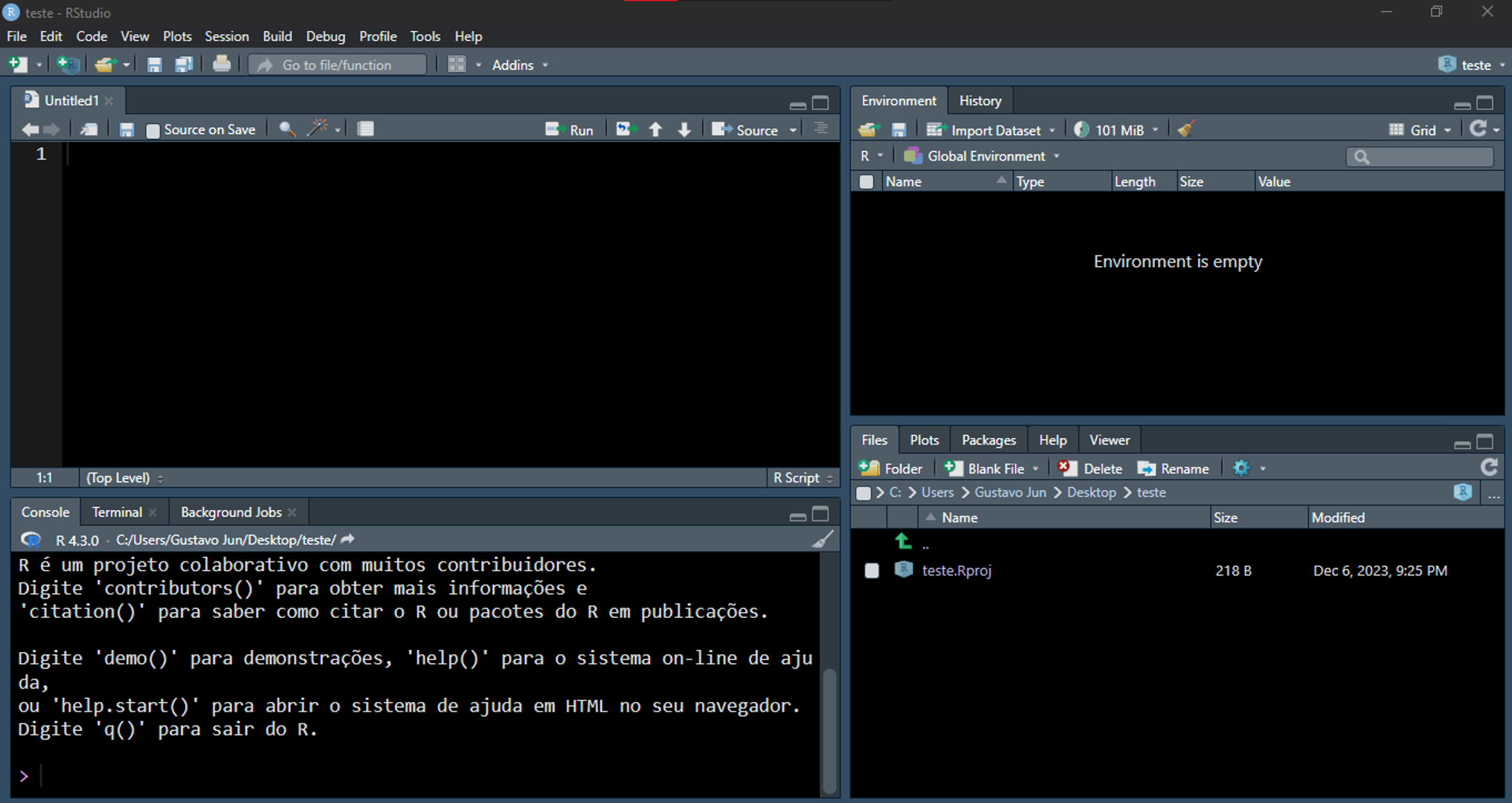Image resolution: width=1512 pixels, height=803 pixels.
Task: Open the Addins dropdown
Action: point(520,65)
